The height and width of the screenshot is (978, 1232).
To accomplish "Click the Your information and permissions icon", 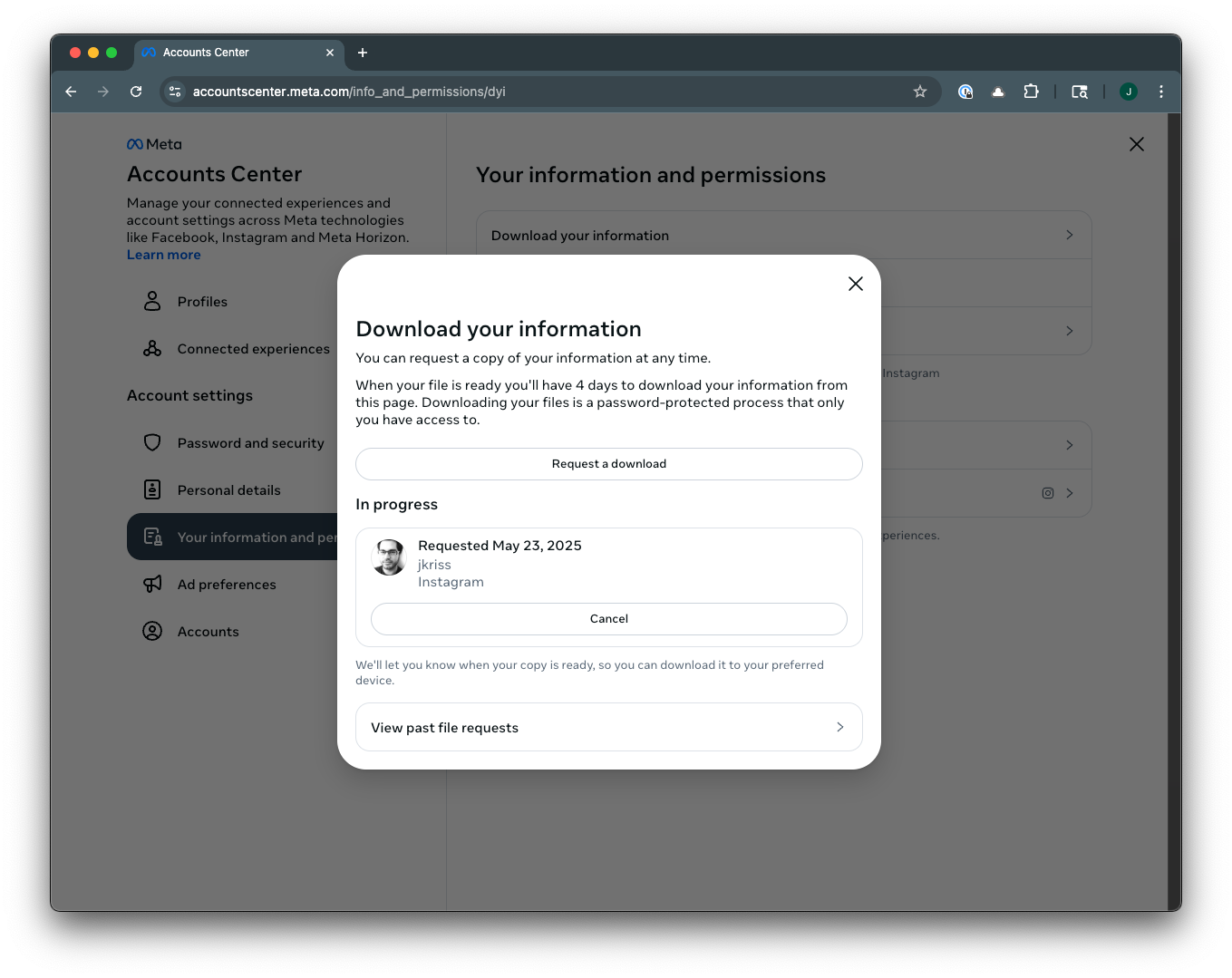I will [x=152, y=537].
